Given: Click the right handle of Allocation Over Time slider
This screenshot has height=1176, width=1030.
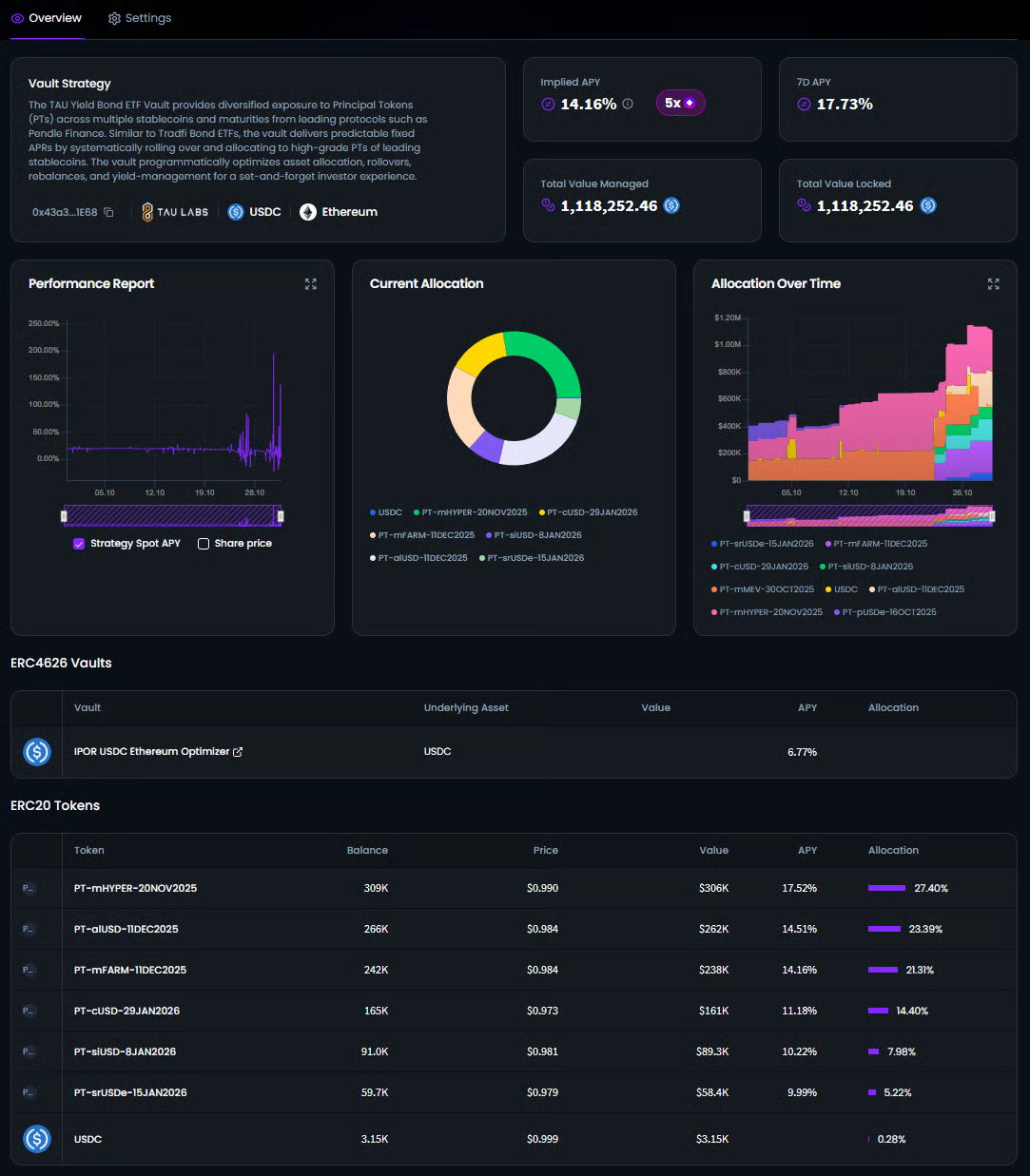Looking at the screenshot, I should tap(992, 515).
